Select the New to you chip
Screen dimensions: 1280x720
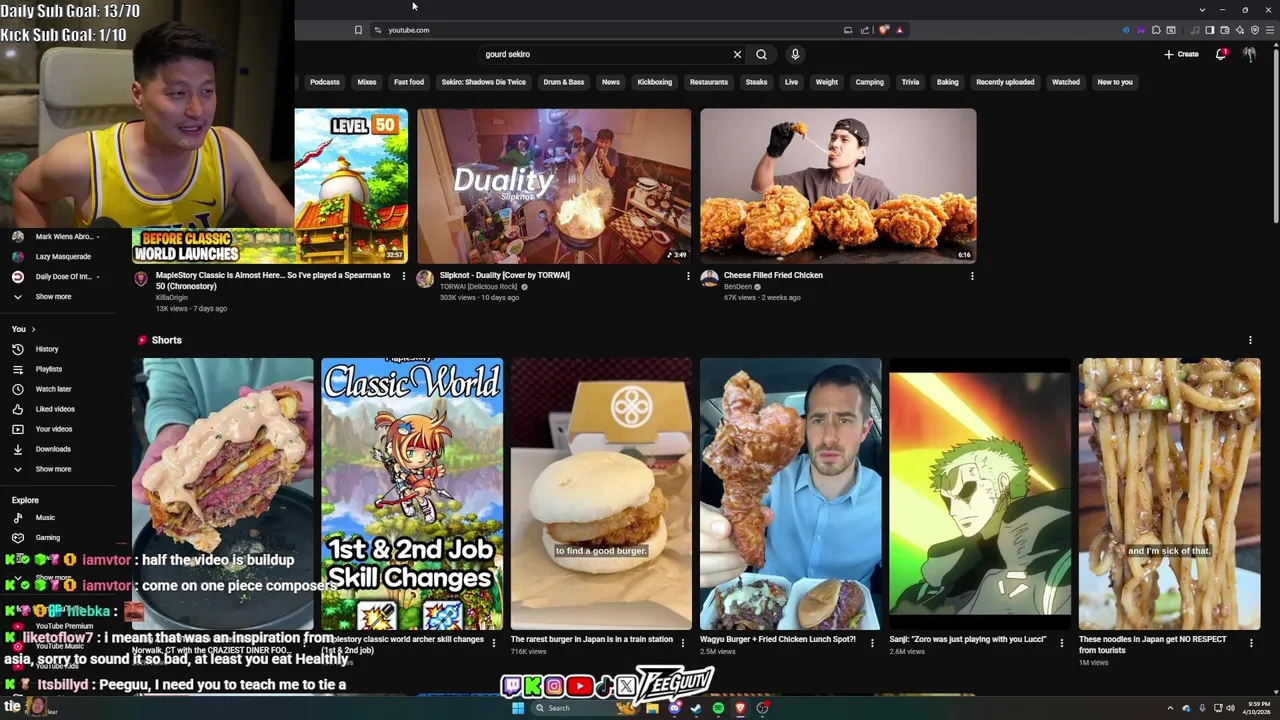tap(1115, 82)
